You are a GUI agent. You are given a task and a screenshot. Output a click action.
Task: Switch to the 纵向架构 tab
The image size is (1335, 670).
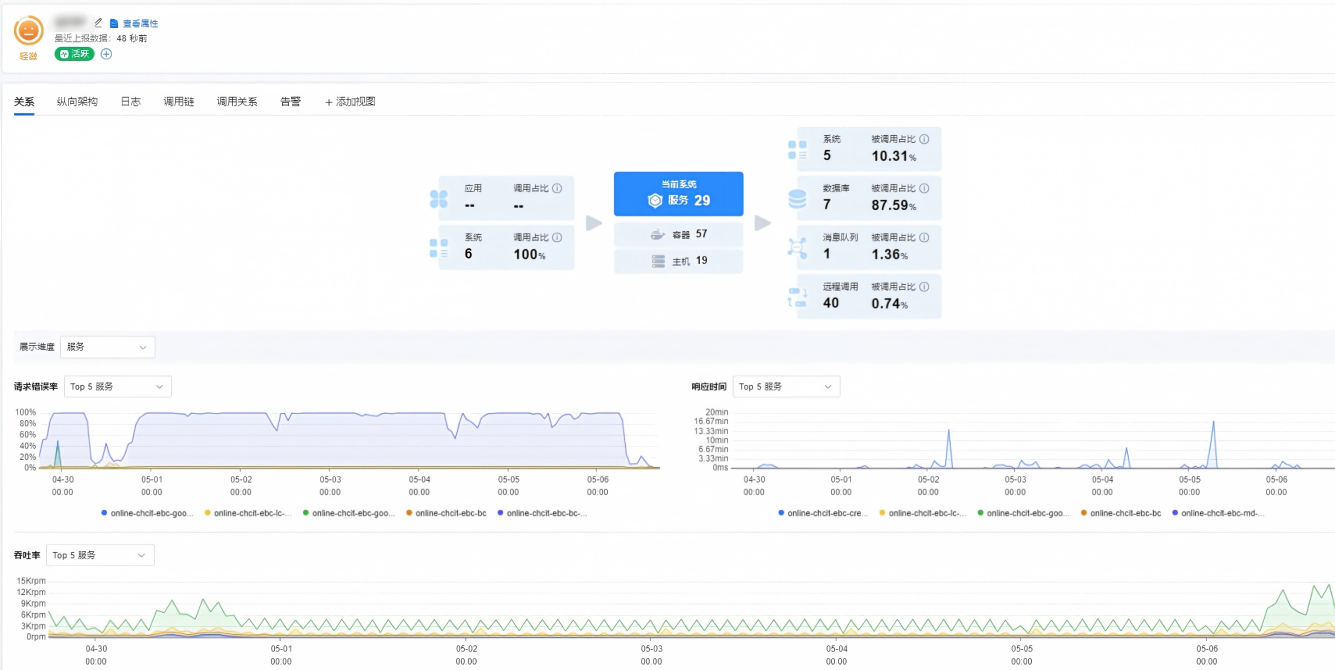tap(77, 102)
